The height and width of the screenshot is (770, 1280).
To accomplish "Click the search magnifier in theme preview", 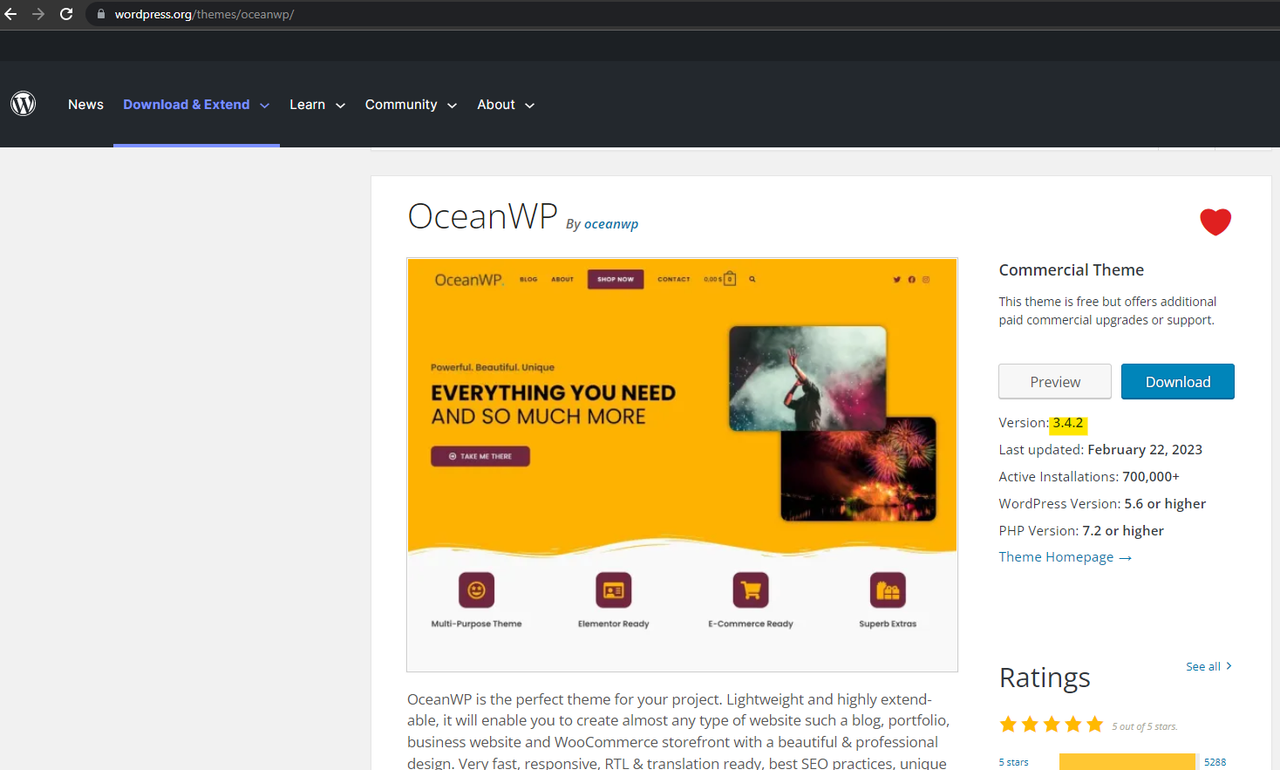I will coord(752,279).
